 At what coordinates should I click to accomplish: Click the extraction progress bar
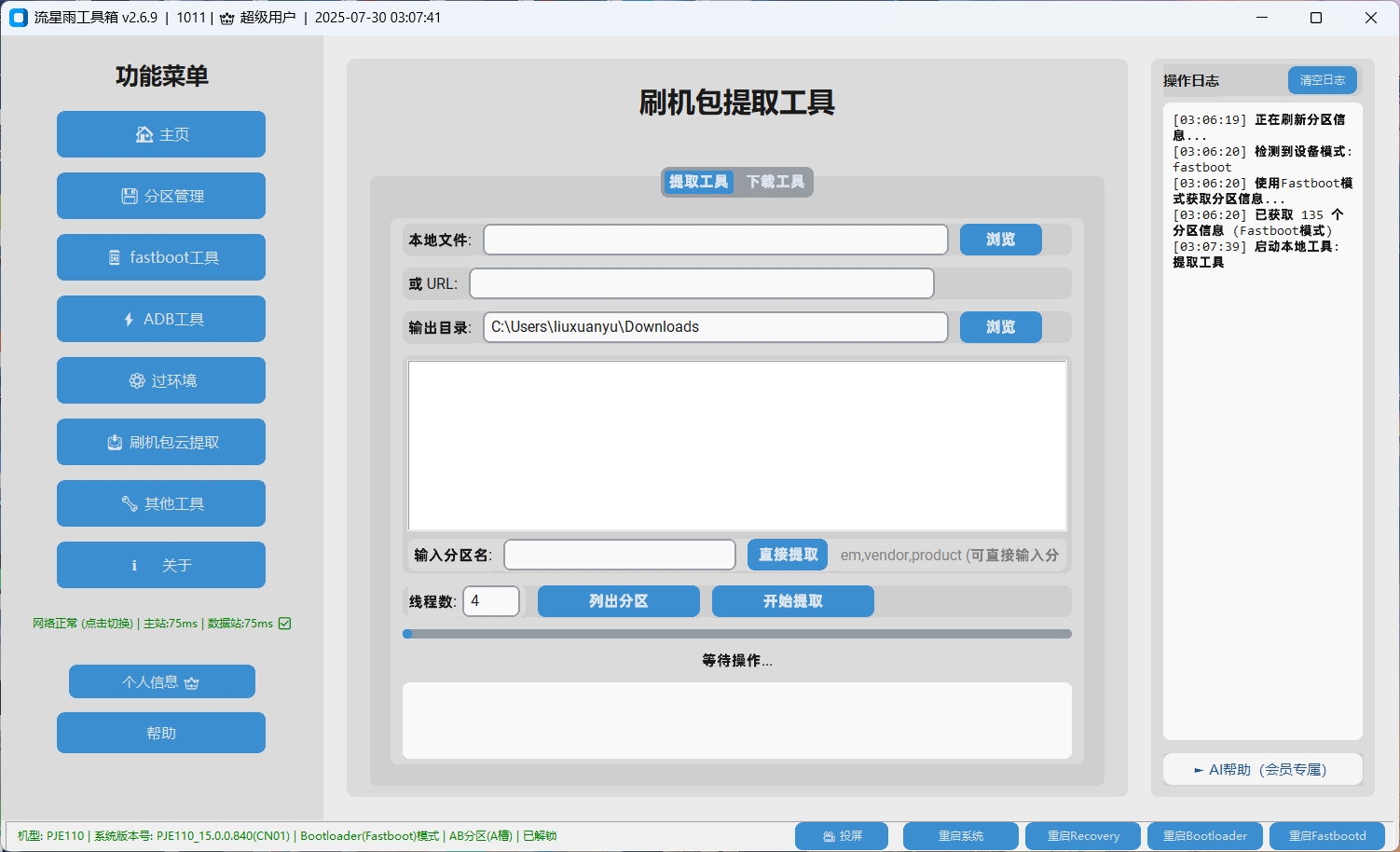[x=737, y=634]
